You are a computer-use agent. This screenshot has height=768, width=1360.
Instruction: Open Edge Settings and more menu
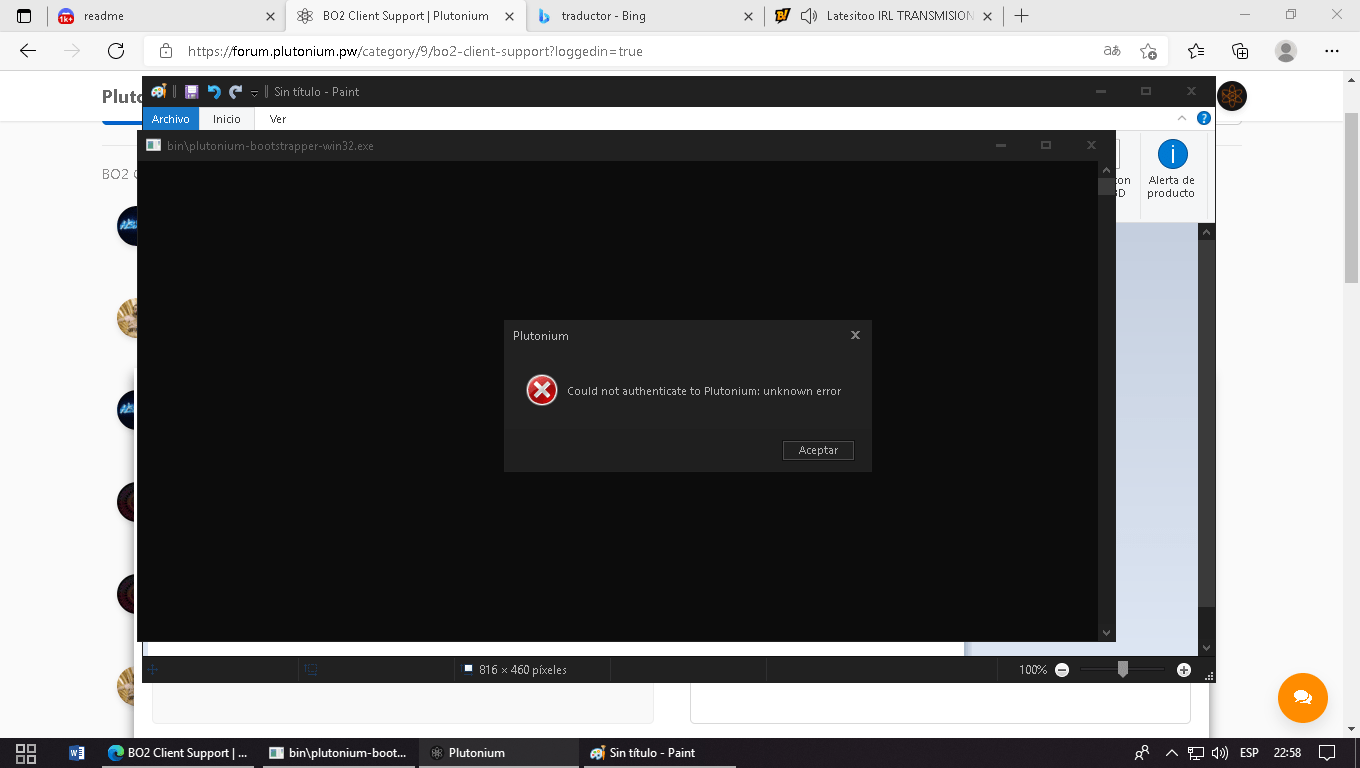tap(1331, 51)
